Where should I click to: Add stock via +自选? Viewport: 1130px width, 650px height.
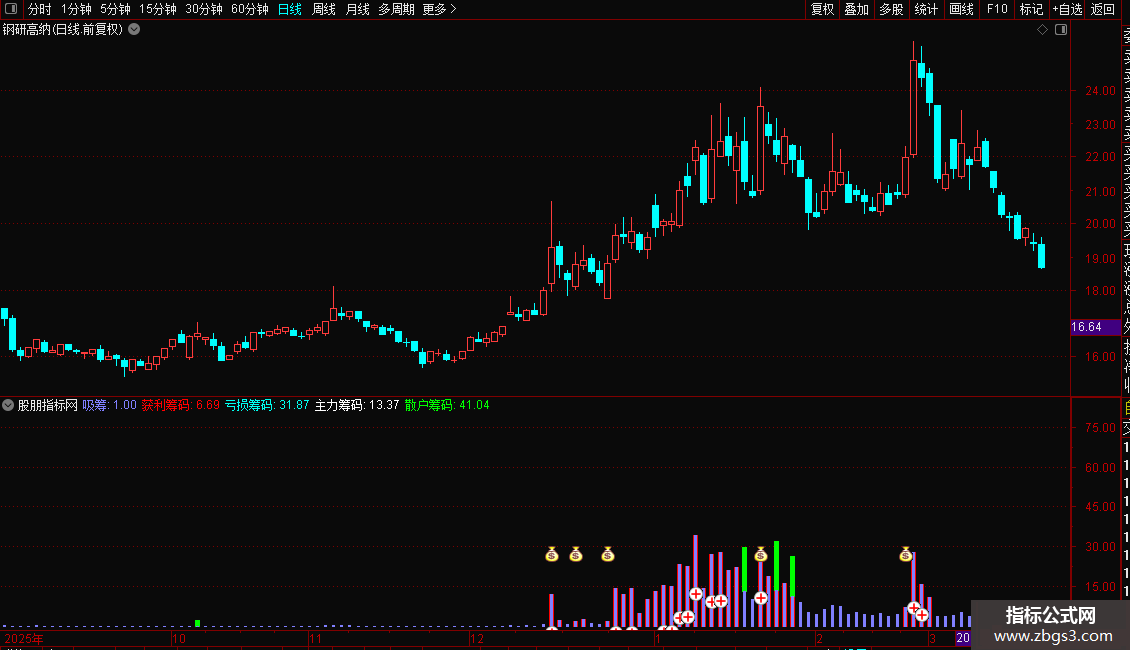pyautogui.click(x=1067, y=9)
